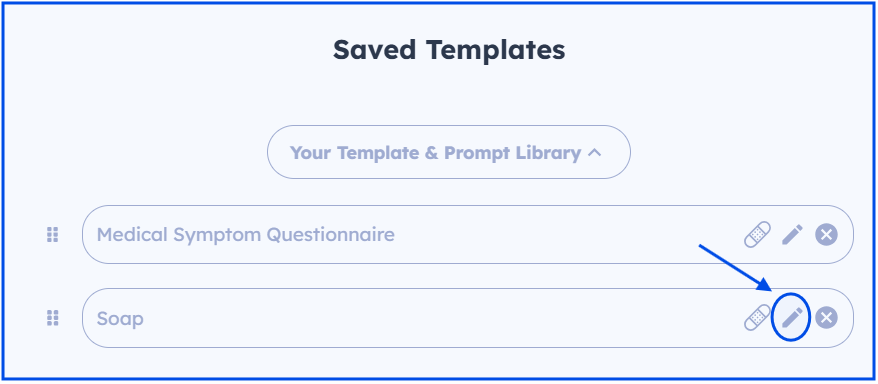Screen dimensions: 878x384
Task: Click the bandage icon for Medical Symptom Questionnaire
Action: [x=757, y=234]
